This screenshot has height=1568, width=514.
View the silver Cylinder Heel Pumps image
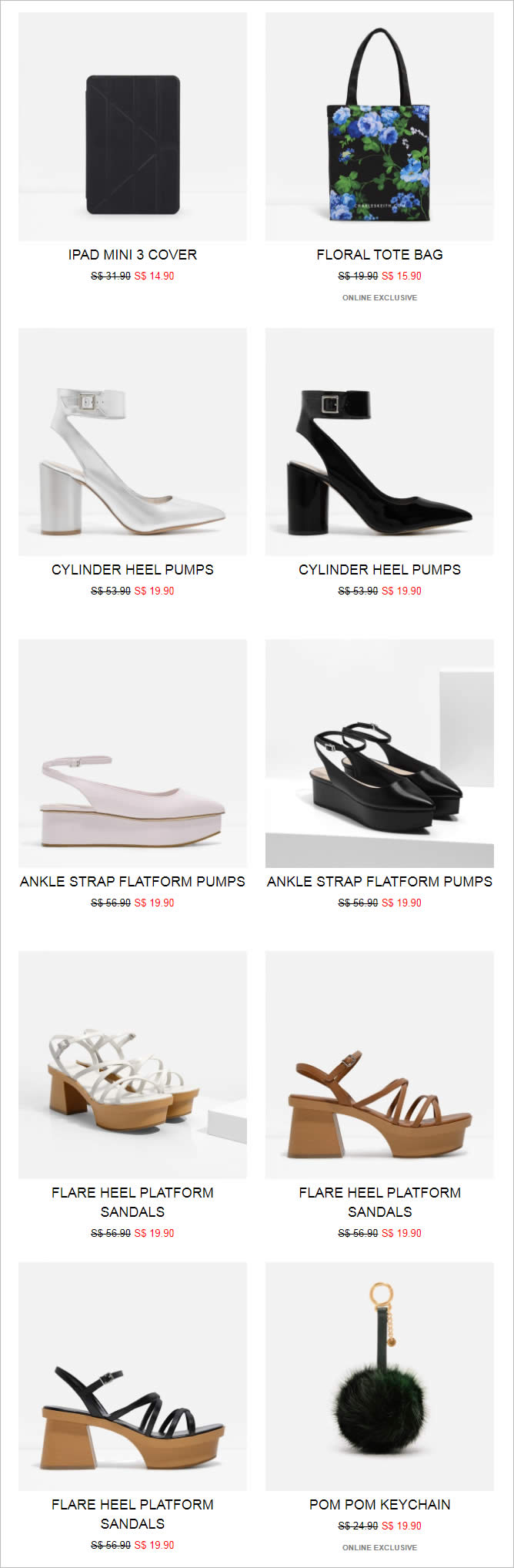[x=132, y=442]
